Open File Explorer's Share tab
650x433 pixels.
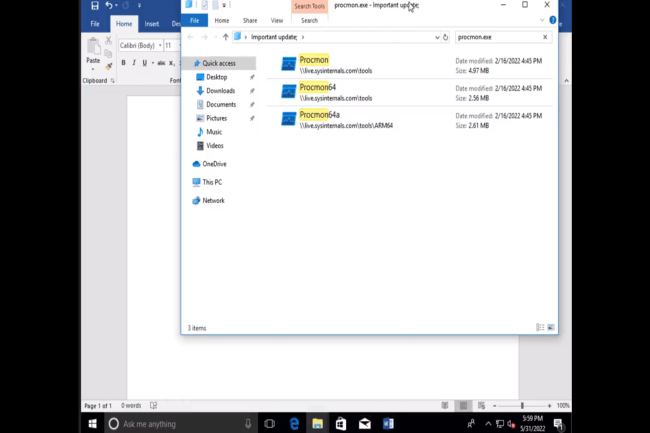point(250,20)
